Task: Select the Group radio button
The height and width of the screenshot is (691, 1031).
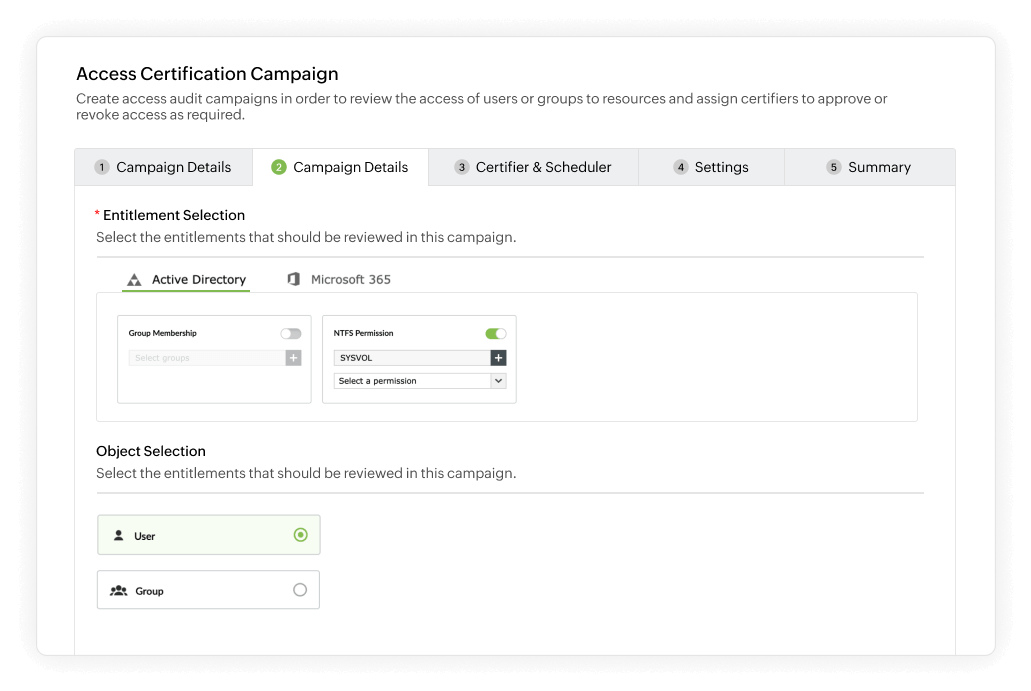Action: [x=300, y=590]
